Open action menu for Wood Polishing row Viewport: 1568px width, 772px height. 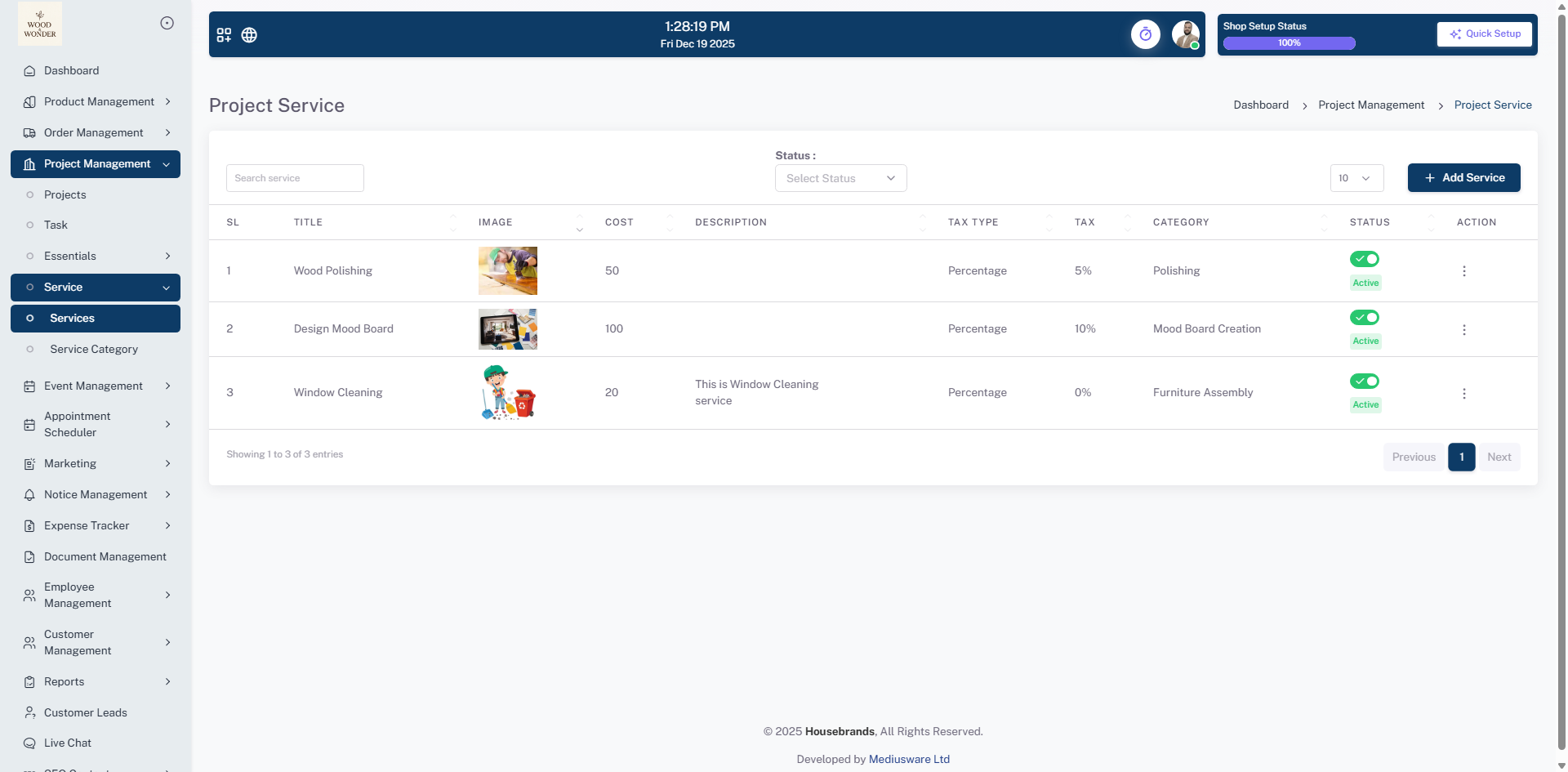point(1463,271)
